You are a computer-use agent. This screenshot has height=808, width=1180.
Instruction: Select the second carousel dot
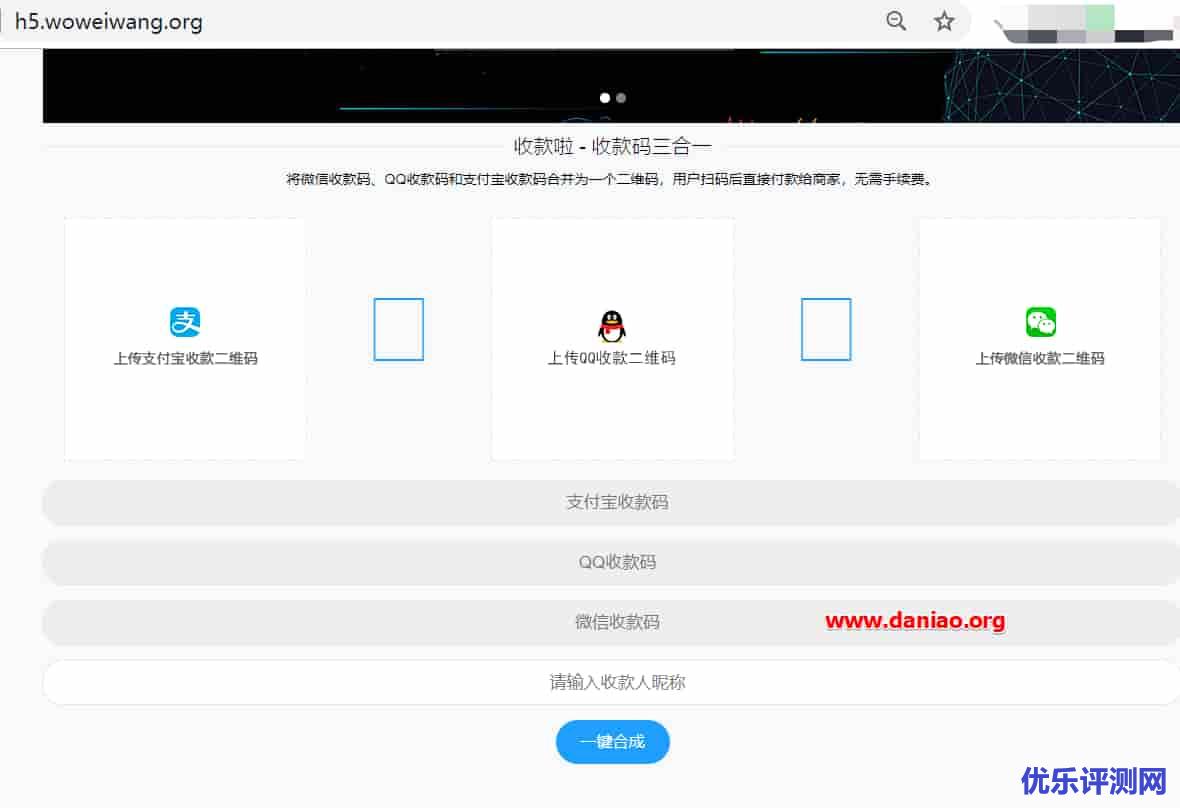(621, 98)
